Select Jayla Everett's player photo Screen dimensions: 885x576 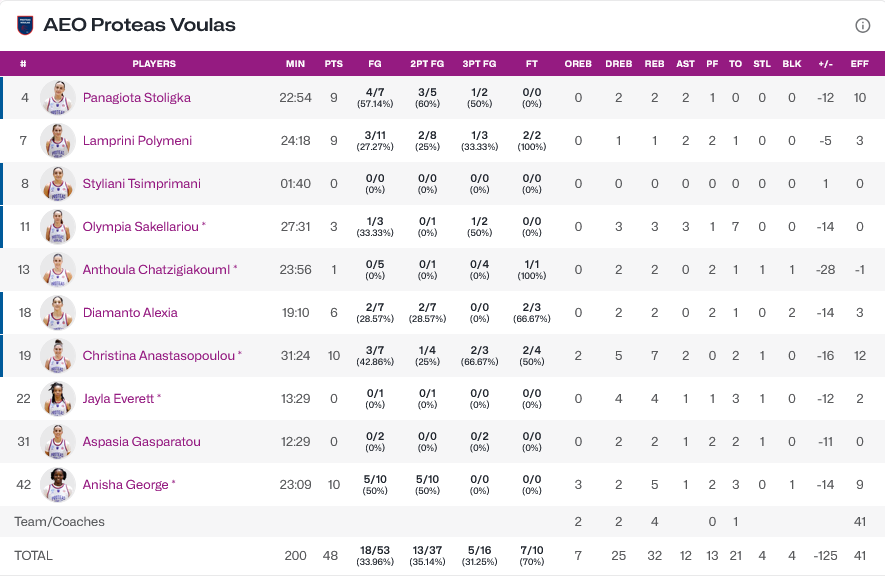pyautogui.click(x=58, y=399)
